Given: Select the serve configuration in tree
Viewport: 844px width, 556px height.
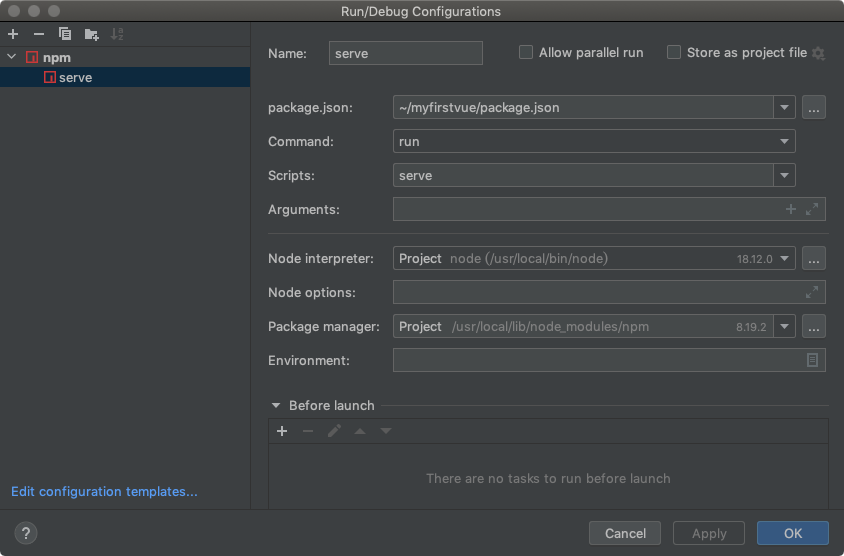Looking at the screenshot, I should coord(75,77).
